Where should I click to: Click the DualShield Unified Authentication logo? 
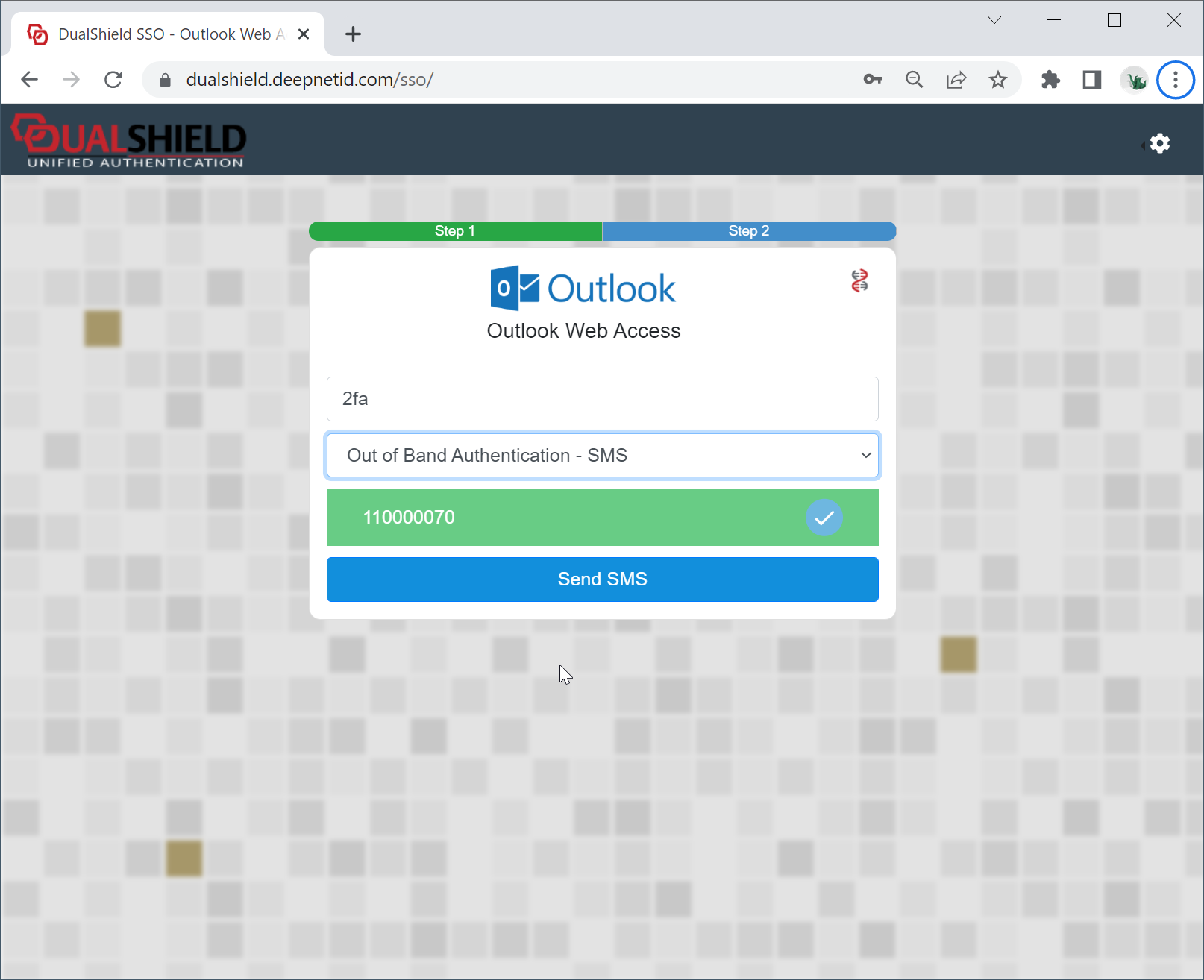(x=129, y=140)
